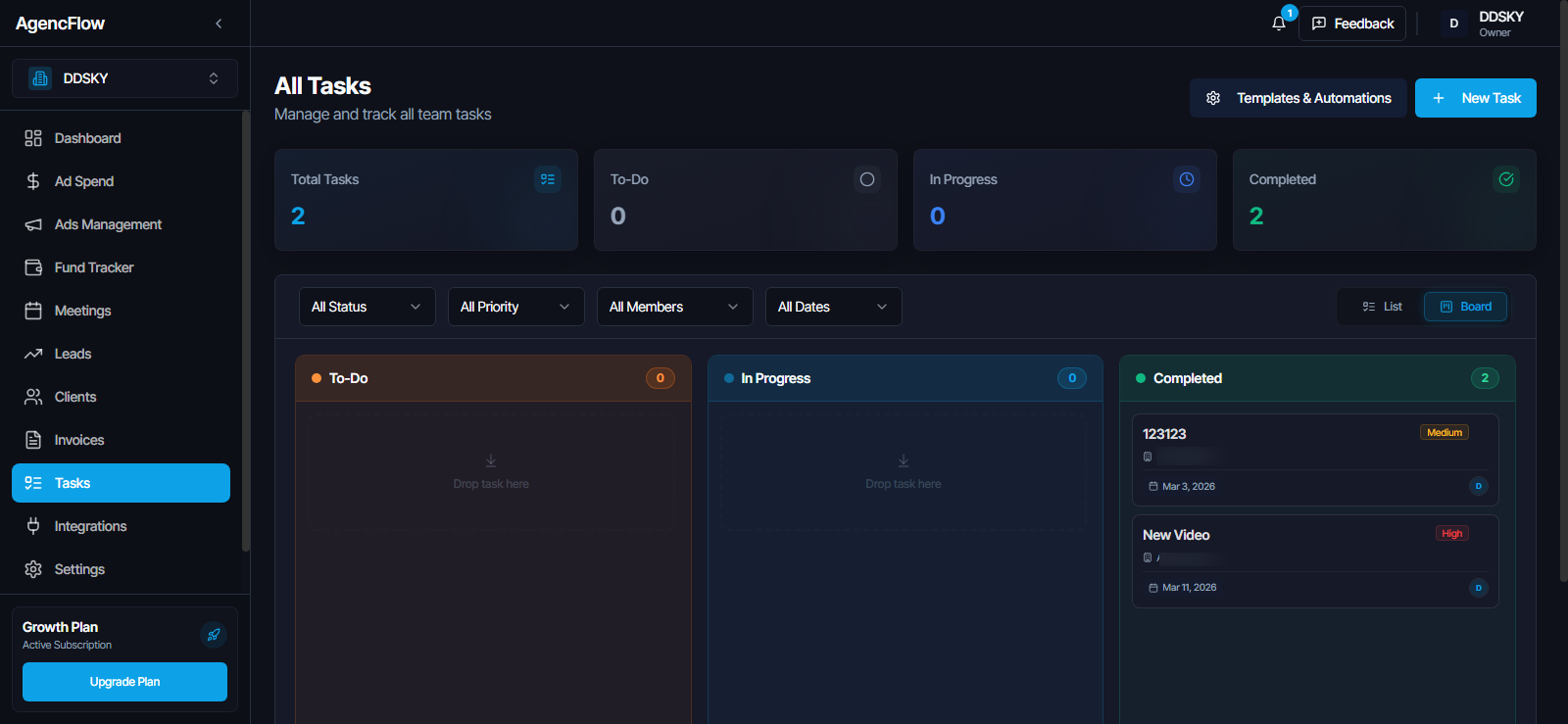Click the page vertical scrollbar
The height and width of the screenshot is (724, 1568).
[1563, 294]
